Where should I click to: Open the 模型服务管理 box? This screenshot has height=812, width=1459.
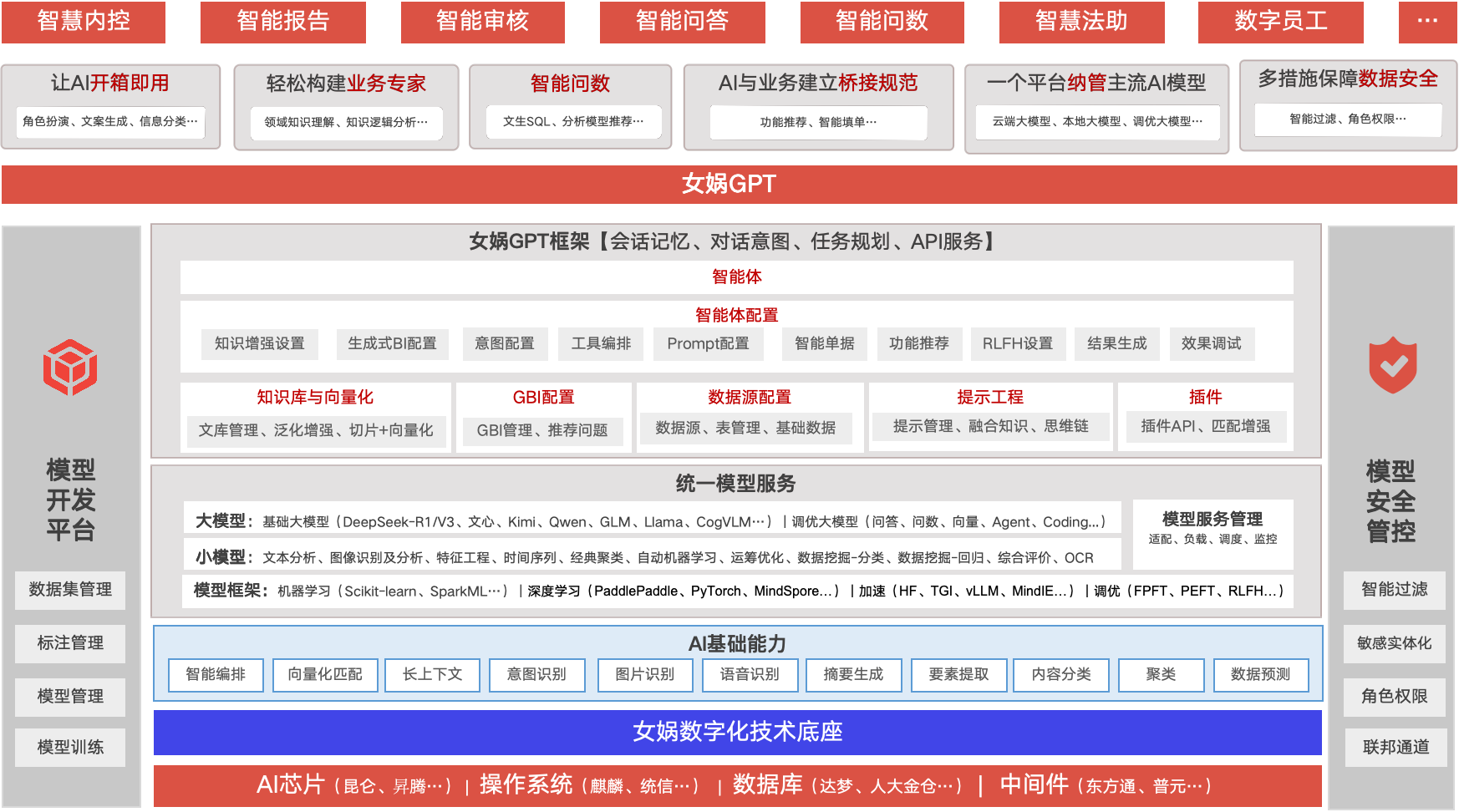pos(1212,528)
